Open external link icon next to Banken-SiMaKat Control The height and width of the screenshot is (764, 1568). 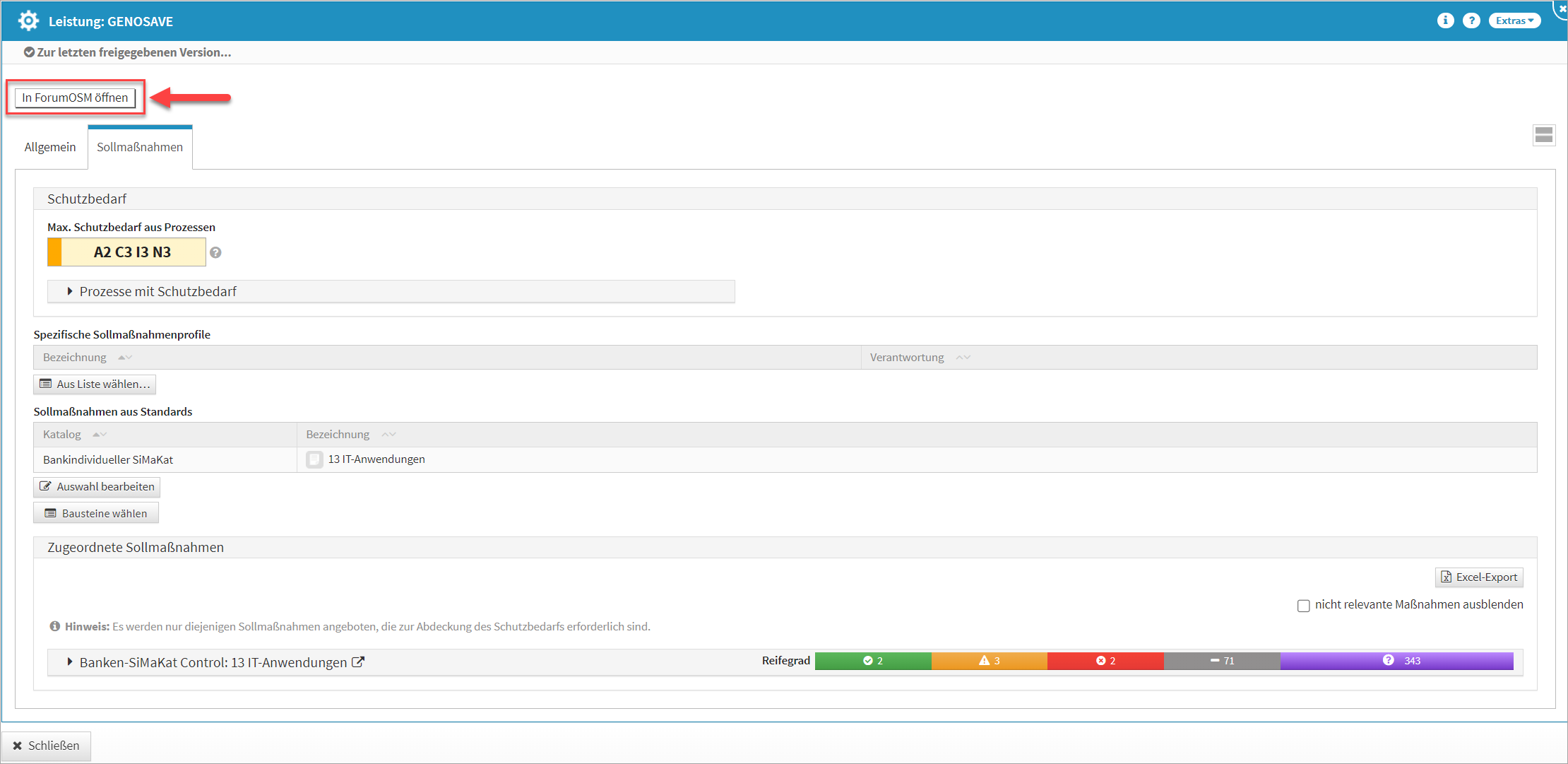click(x=359, y=662)
